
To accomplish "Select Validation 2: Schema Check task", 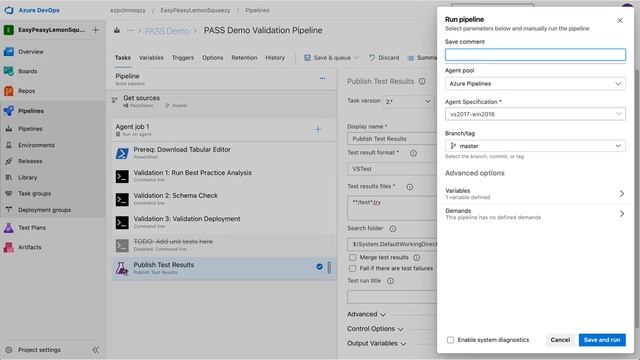I will (x=224, y=199).
